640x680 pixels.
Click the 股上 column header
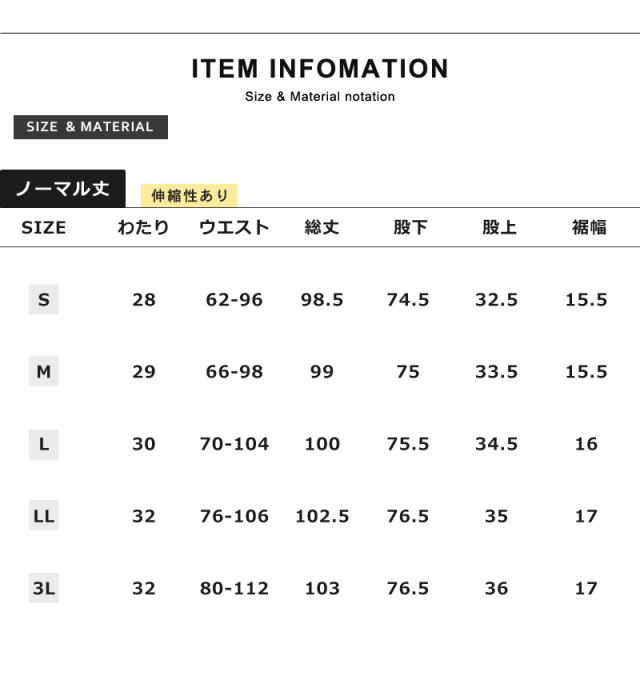click(x=498, y=227)
